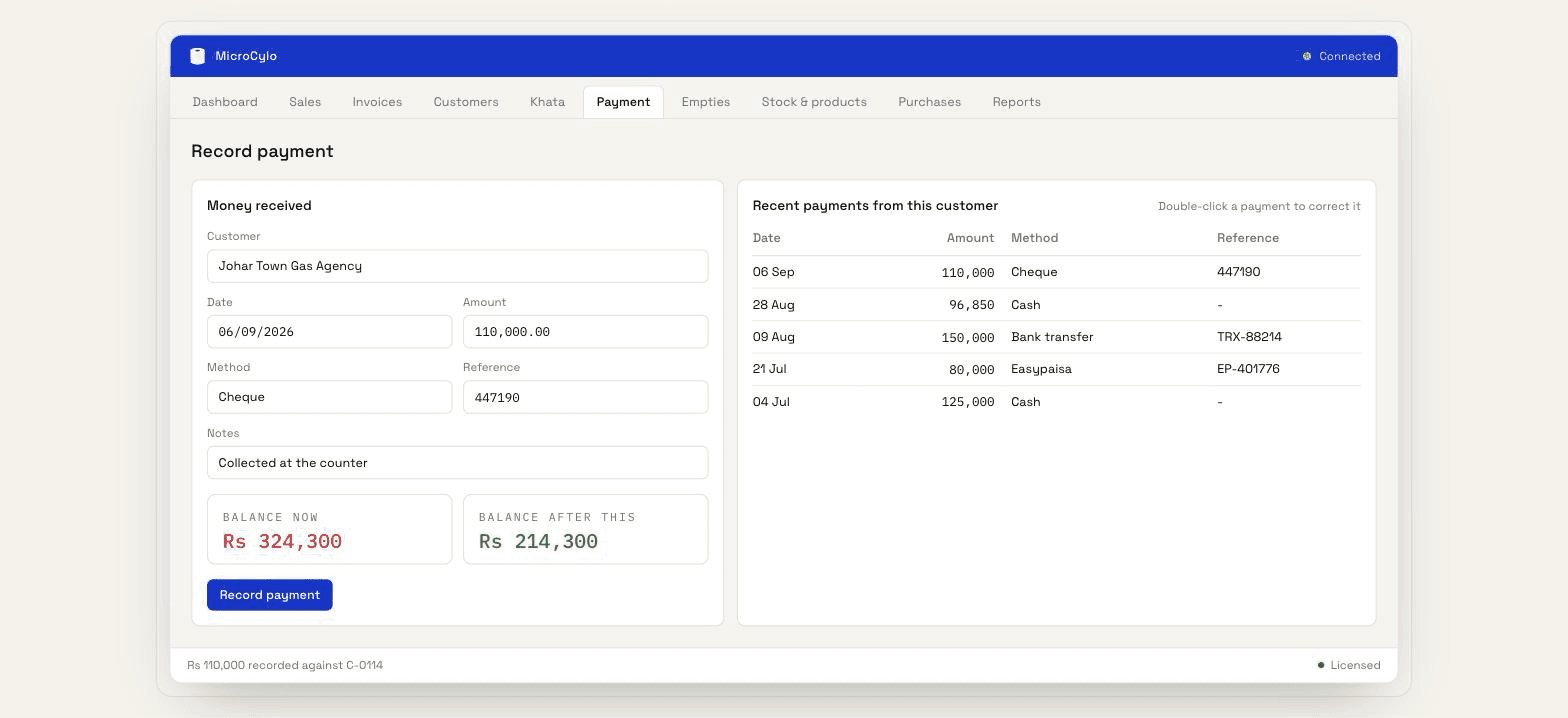Image resolution: width=1568 pixels, height=718 pixels.
Task: Click the MicroCylo app title text
Action: (x=246, y=56)
